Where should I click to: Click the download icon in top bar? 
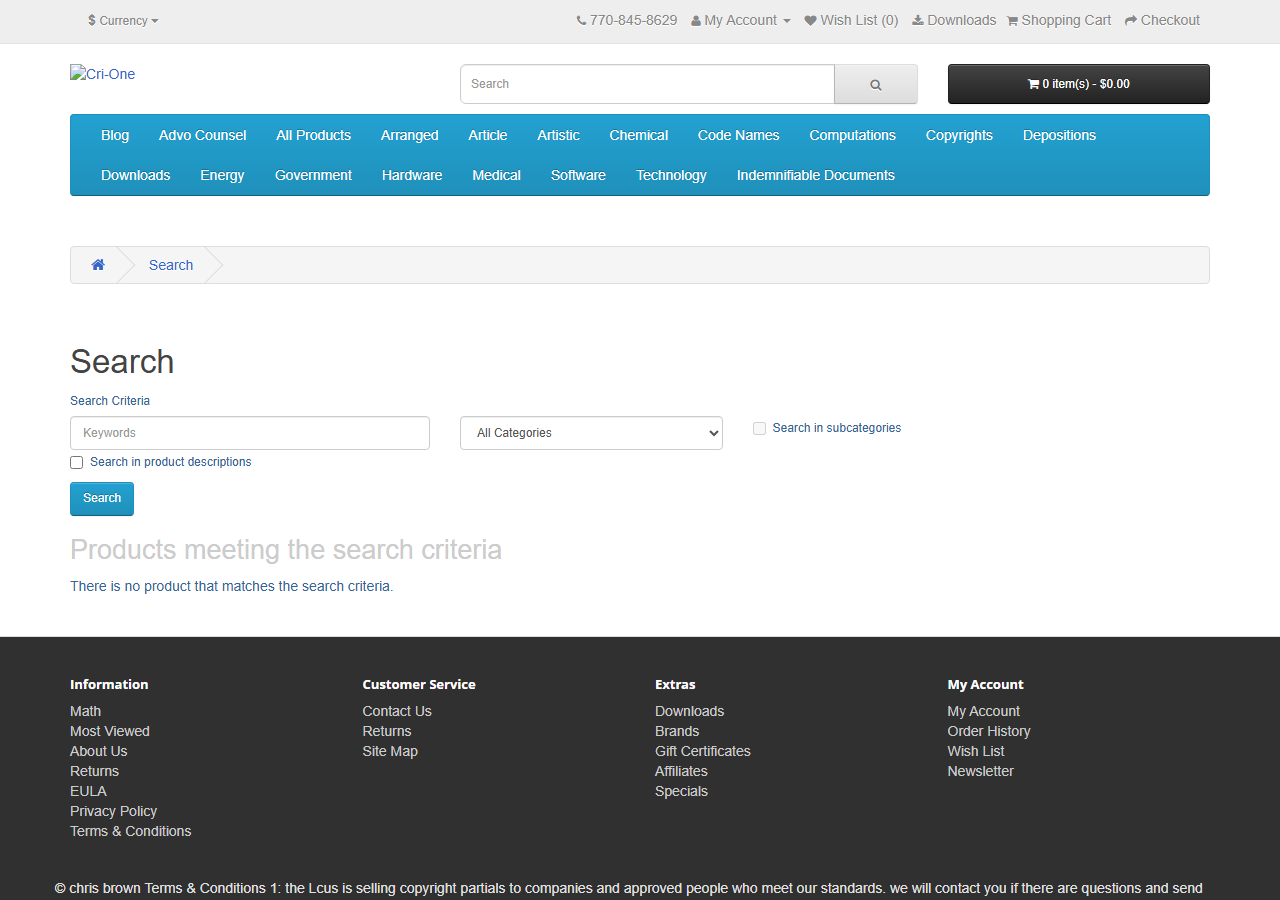[x=917, y=20]
